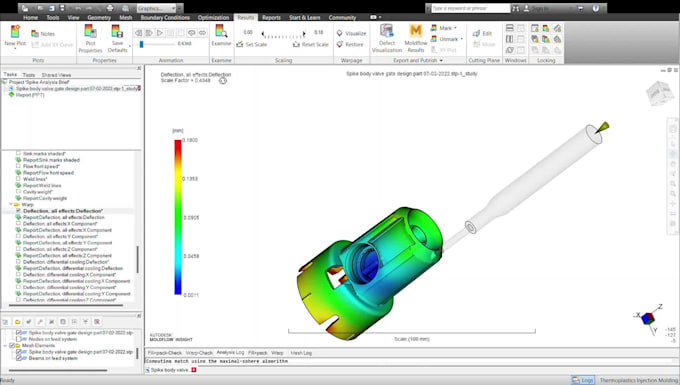The image size is (680, 385).
Task: Click the scaling range slider
Action: click(x=283, y=34)
